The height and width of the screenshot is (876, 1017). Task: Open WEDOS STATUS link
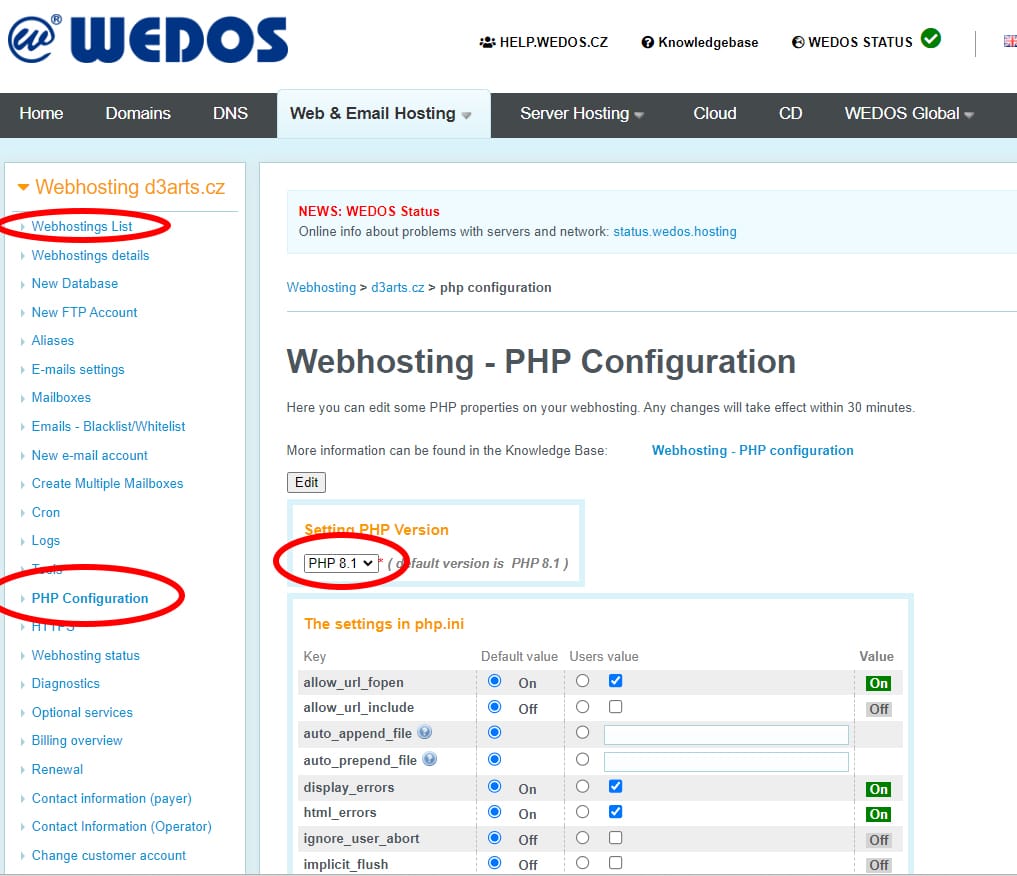852,42
